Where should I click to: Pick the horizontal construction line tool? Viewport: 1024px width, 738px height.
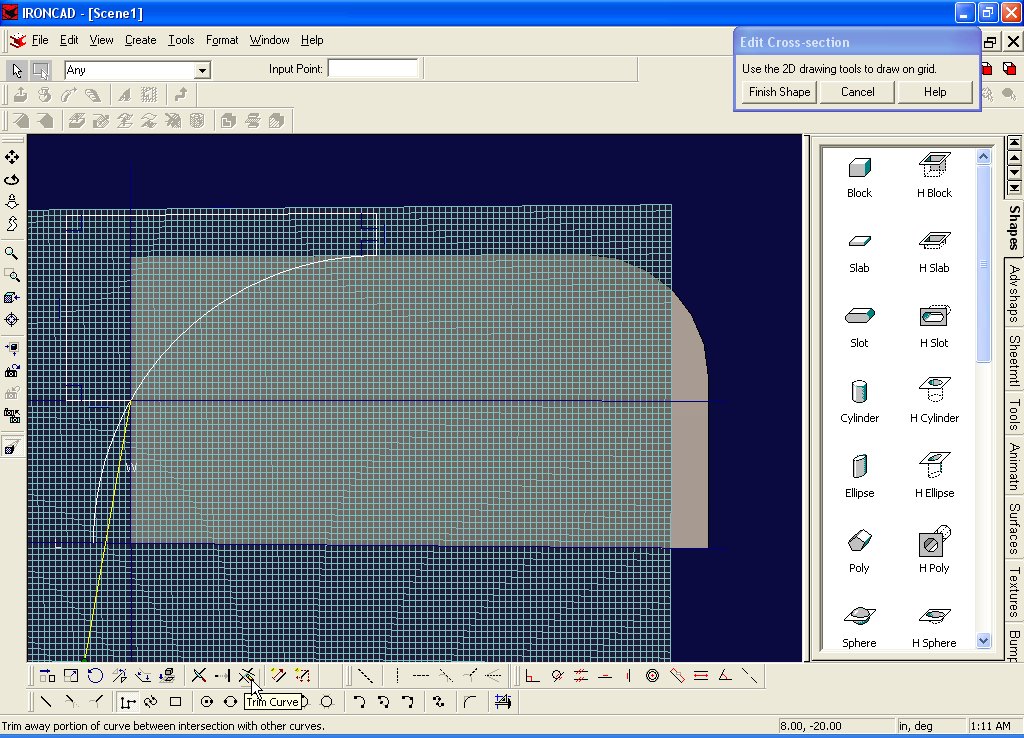(421, 676)
